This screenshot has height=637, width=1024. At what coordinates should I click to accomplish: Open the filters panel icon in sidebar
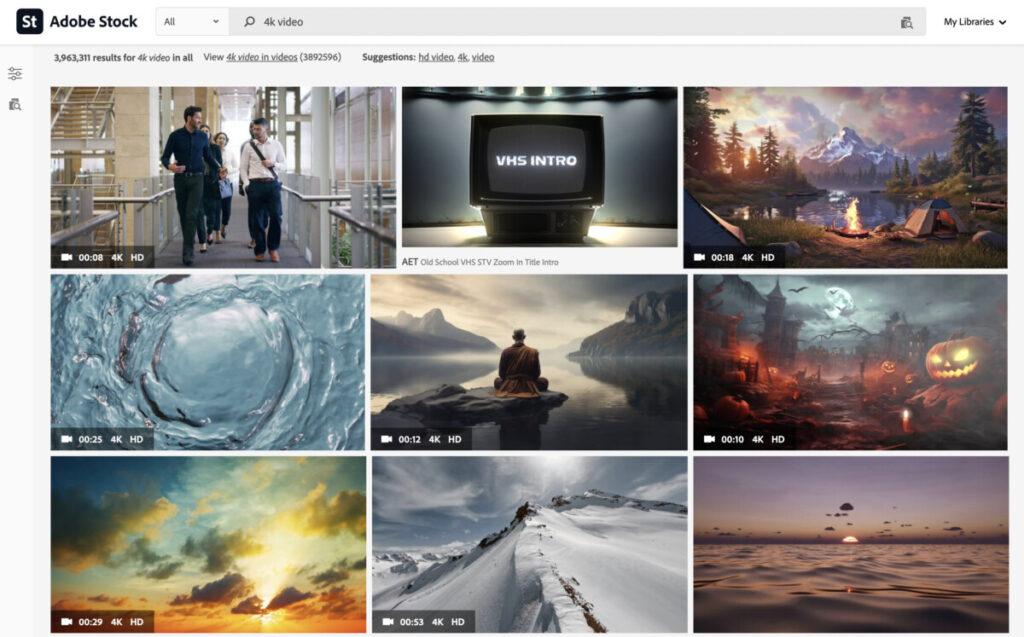point(15,74)
